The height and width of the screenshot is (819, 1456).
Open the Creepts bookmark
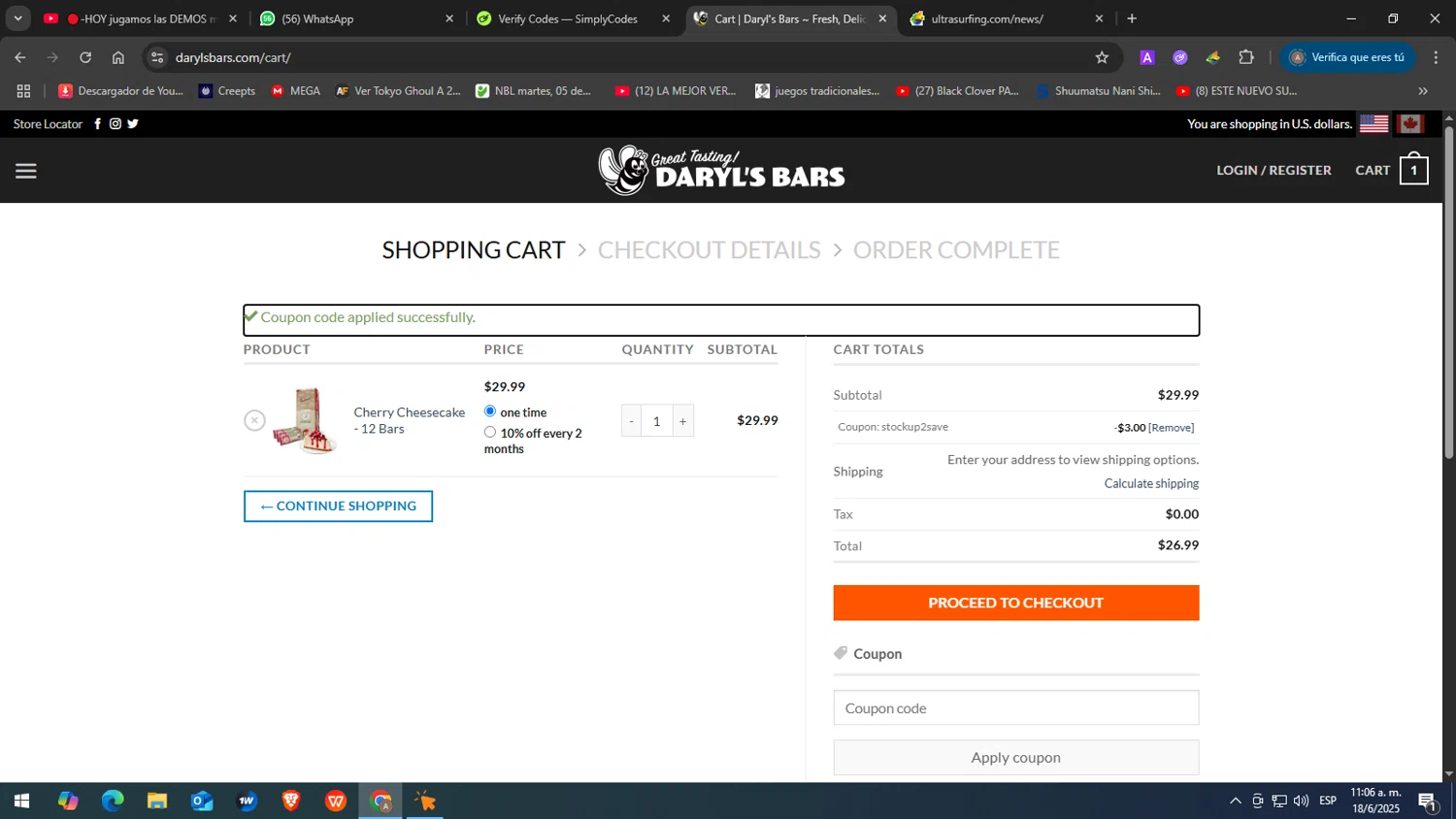point(227,91)
